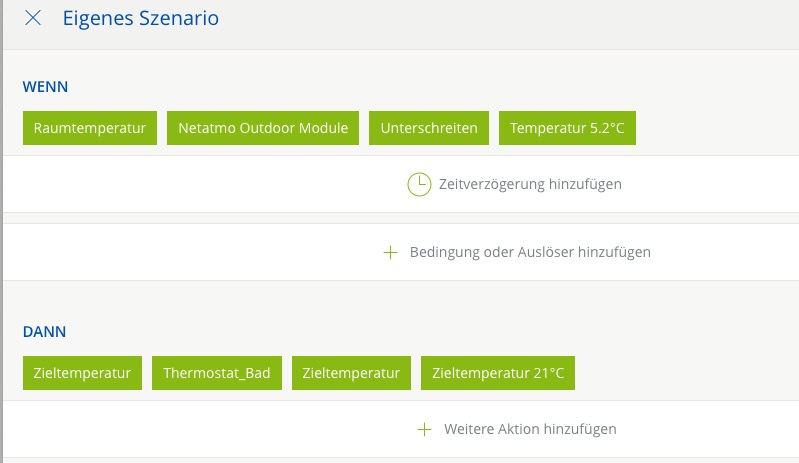The image size is (799, 463).
Task: Click the plus icon beside Weitere Aktion
Action: (x=424, y=429)
